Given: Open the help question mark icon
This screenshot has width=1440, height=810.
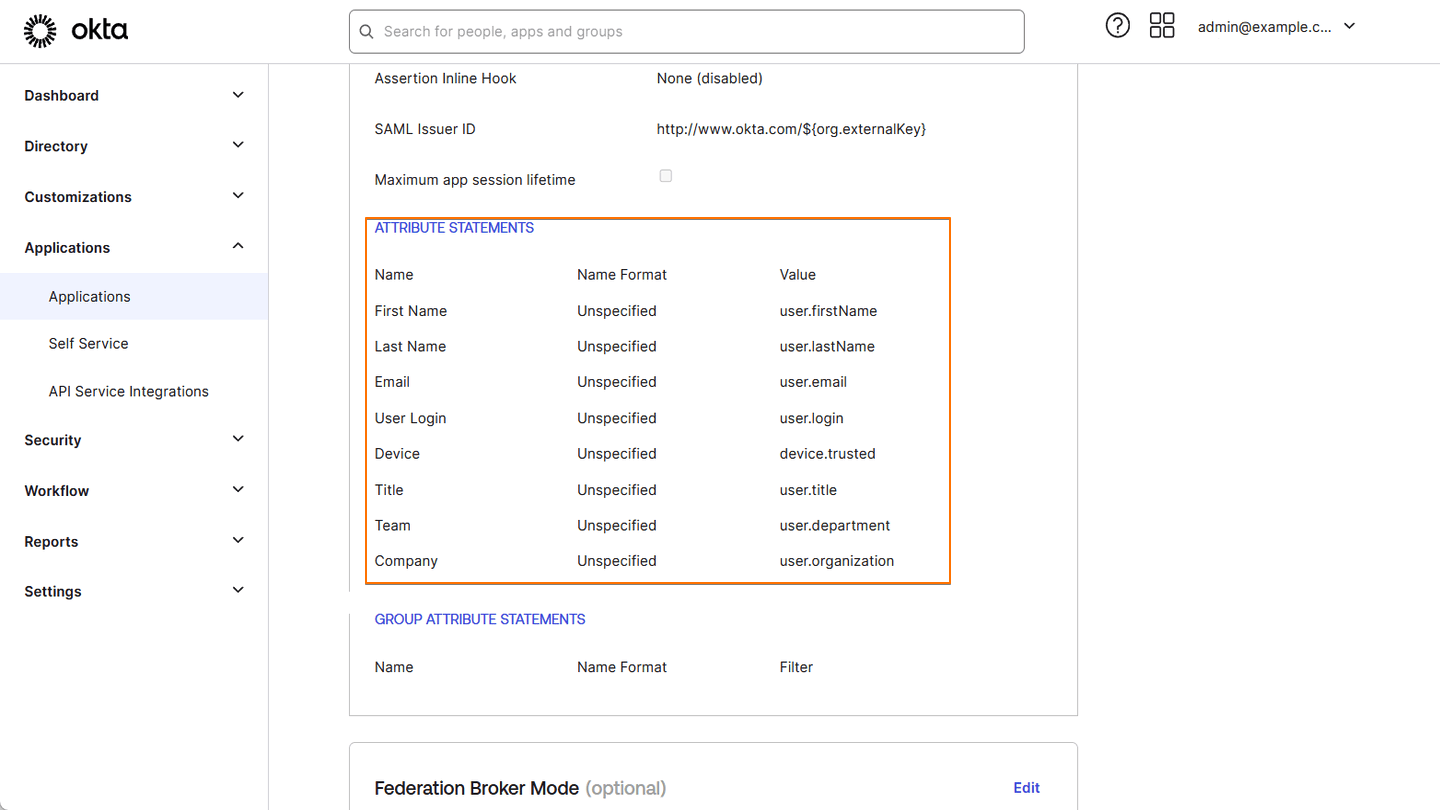Looking at the screenshot, I should [1117, 25].
